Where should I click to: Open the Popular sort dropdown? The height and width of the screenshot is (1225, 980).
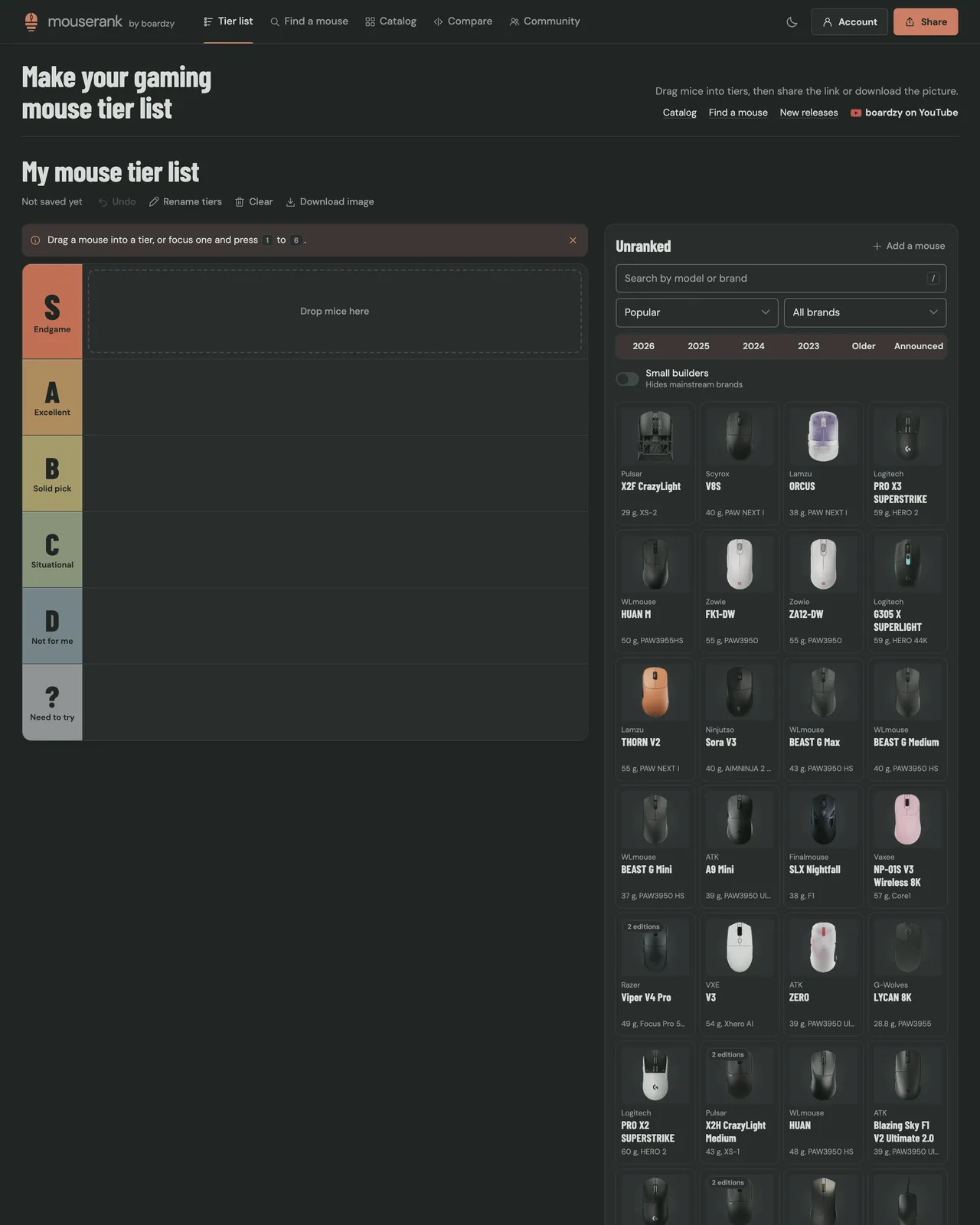[697, 312]
